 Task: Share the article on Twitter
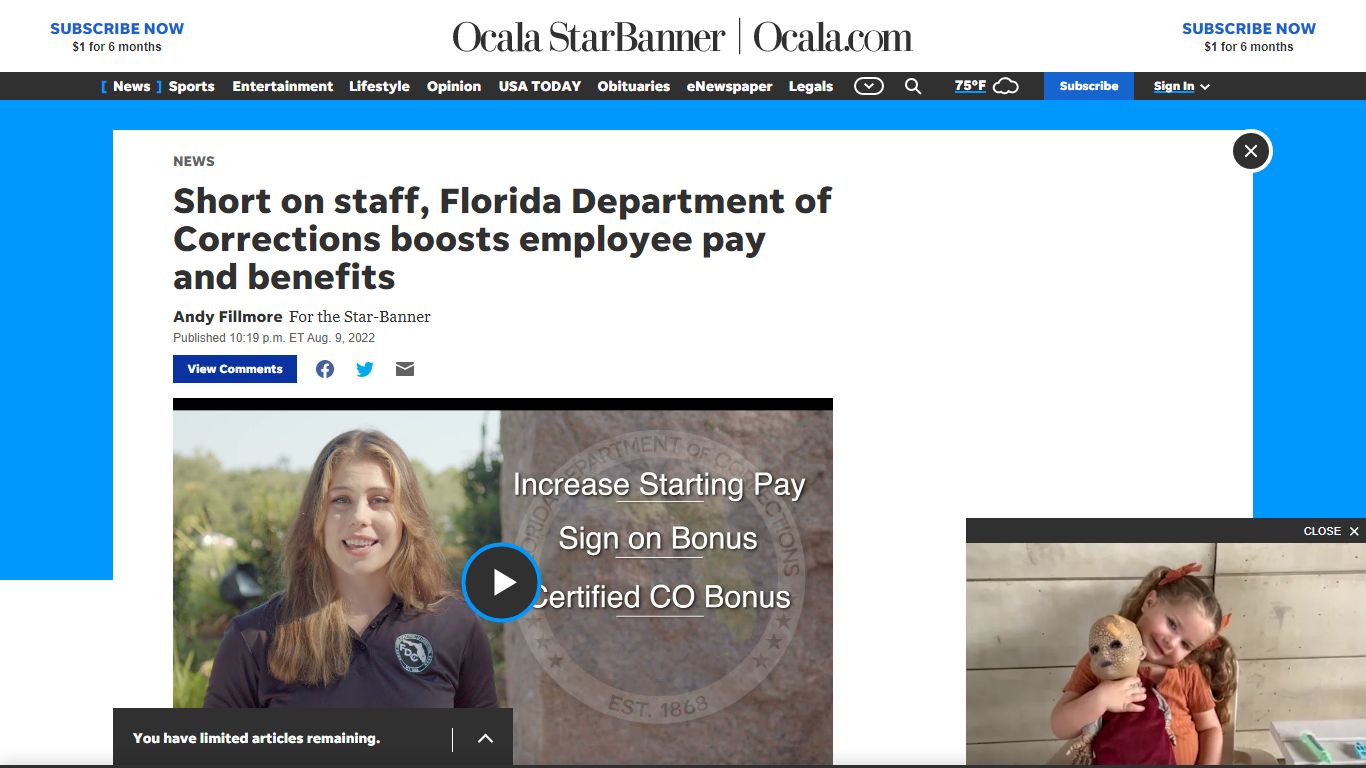[x=365, y=369]
